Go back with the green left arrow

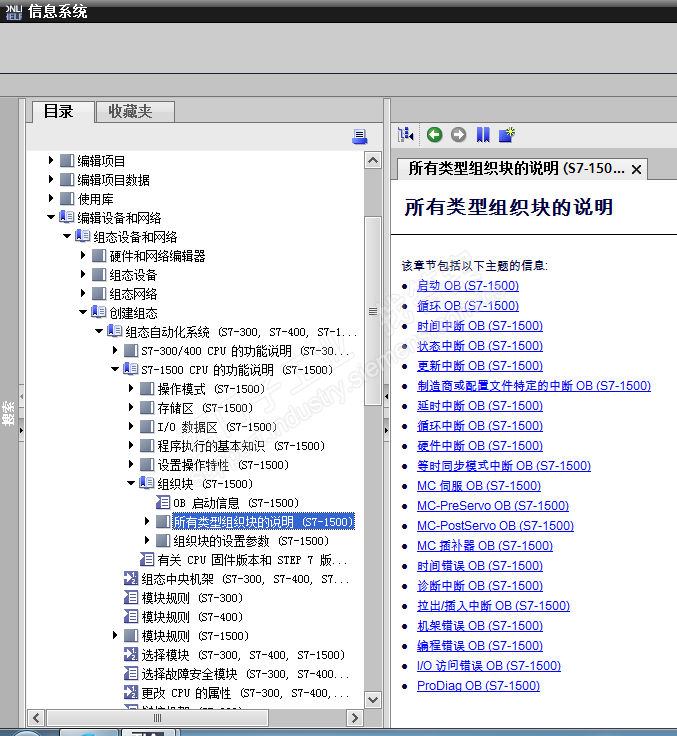click(434, 135)
